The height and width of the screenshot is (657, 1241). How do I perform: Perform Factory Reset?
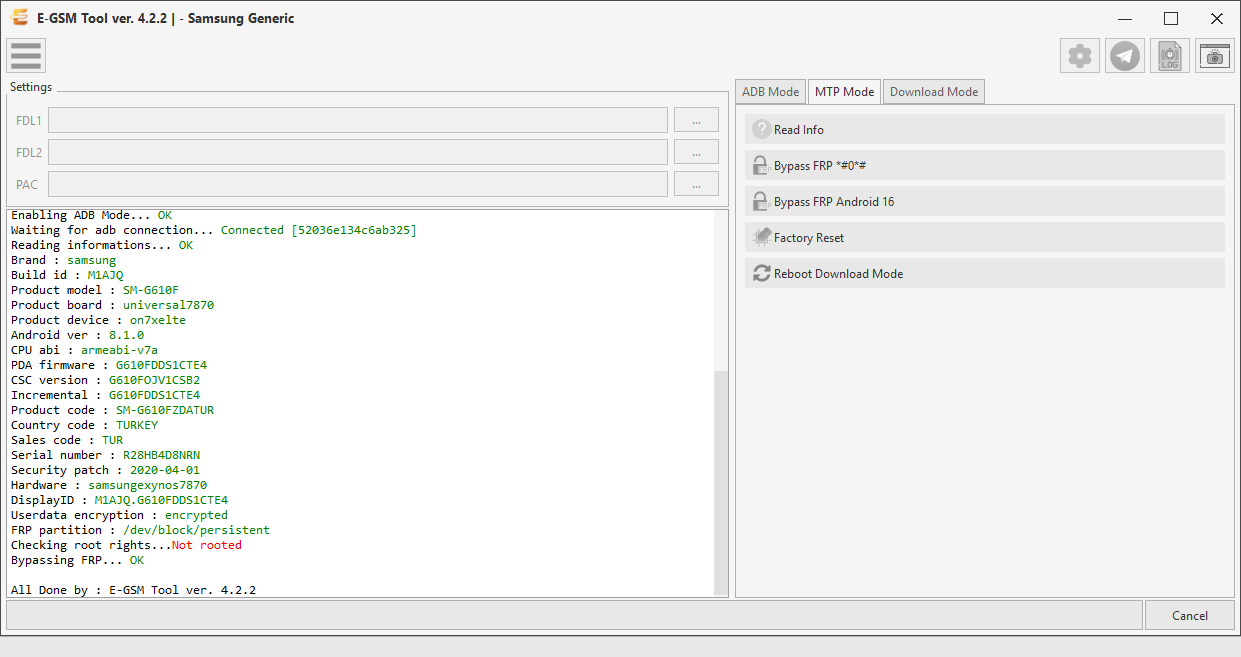985,237
